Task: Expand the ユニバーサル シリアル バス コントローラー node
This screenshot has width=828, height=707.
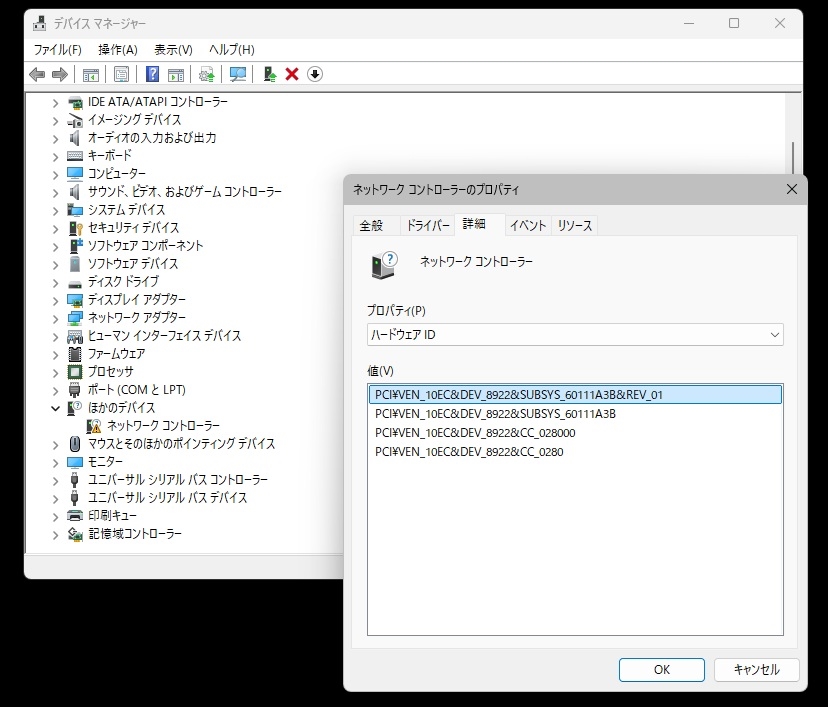Action: tap(55, 480)
